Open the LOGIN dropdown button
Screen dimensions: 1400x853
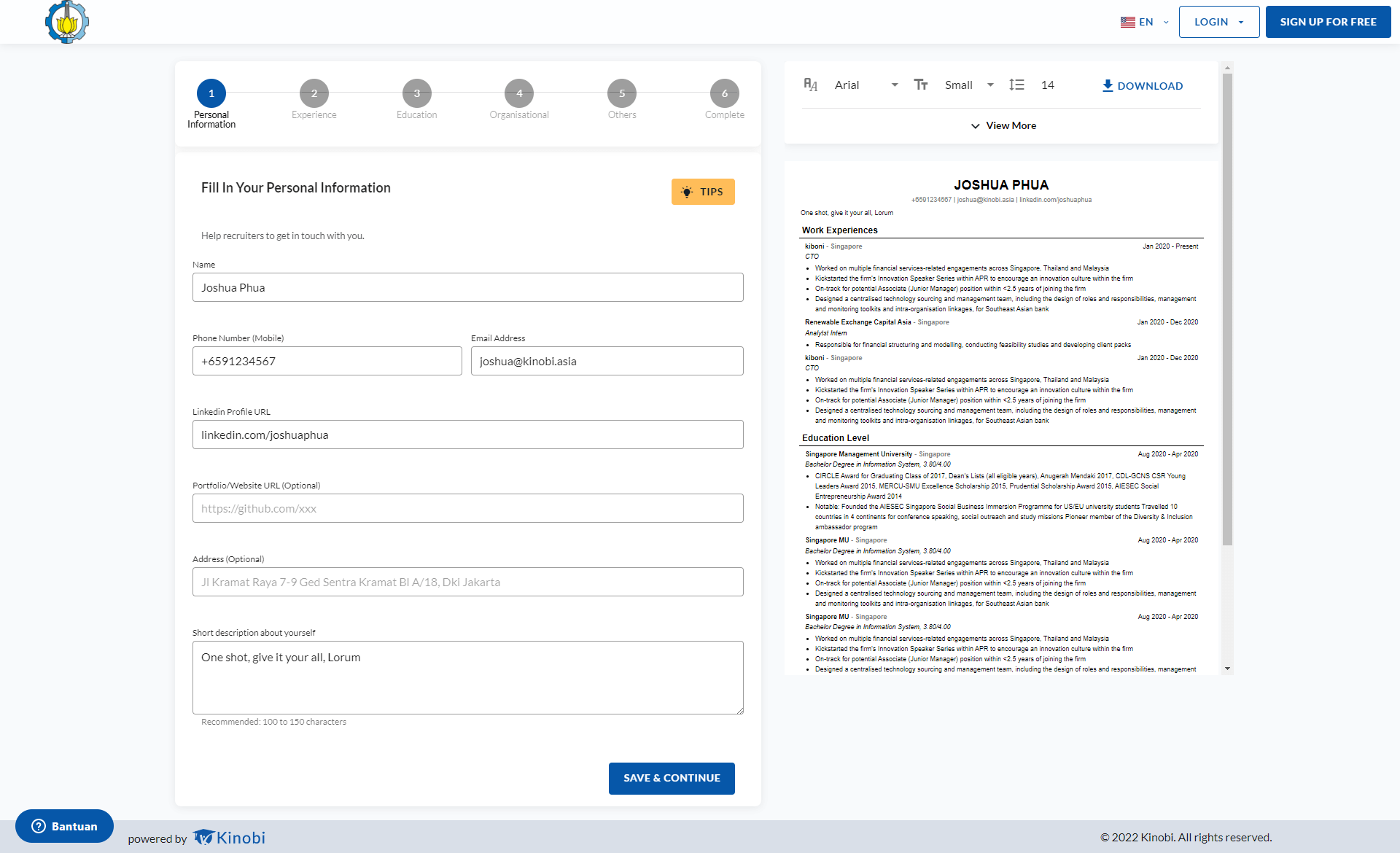[x=1218, y=22]
